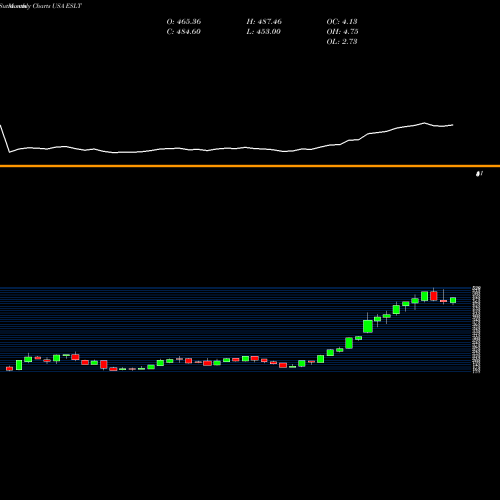
Task: Click the open price value O: 465.36
Action: tap(184, 22)
